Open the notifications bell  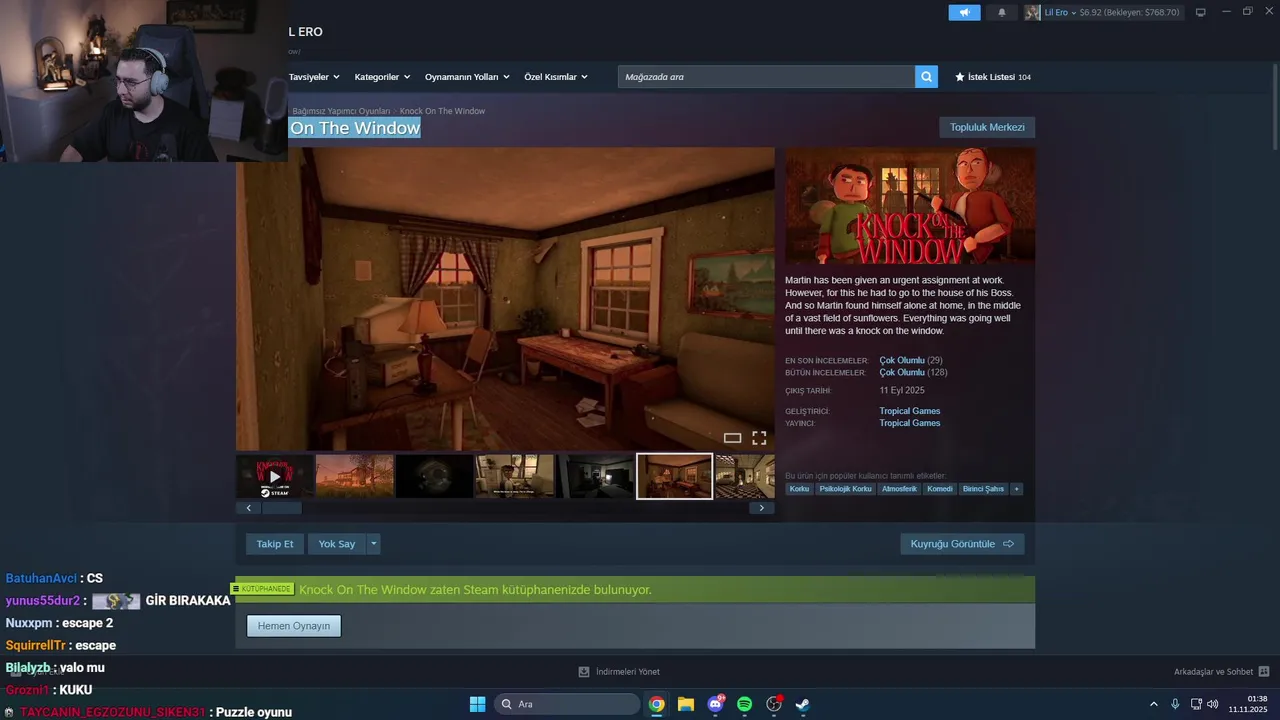(x=1002, y=12)
